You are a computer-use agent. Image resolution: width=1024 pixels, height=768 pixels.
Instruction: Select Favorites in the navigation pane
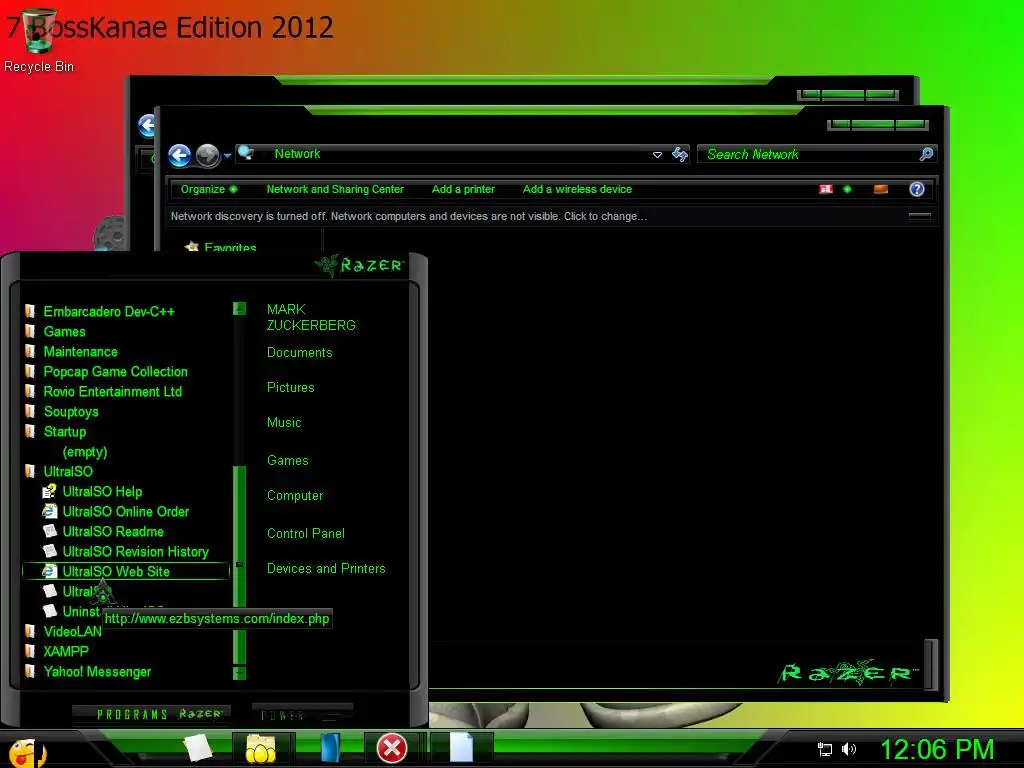(x=230, y=248)
